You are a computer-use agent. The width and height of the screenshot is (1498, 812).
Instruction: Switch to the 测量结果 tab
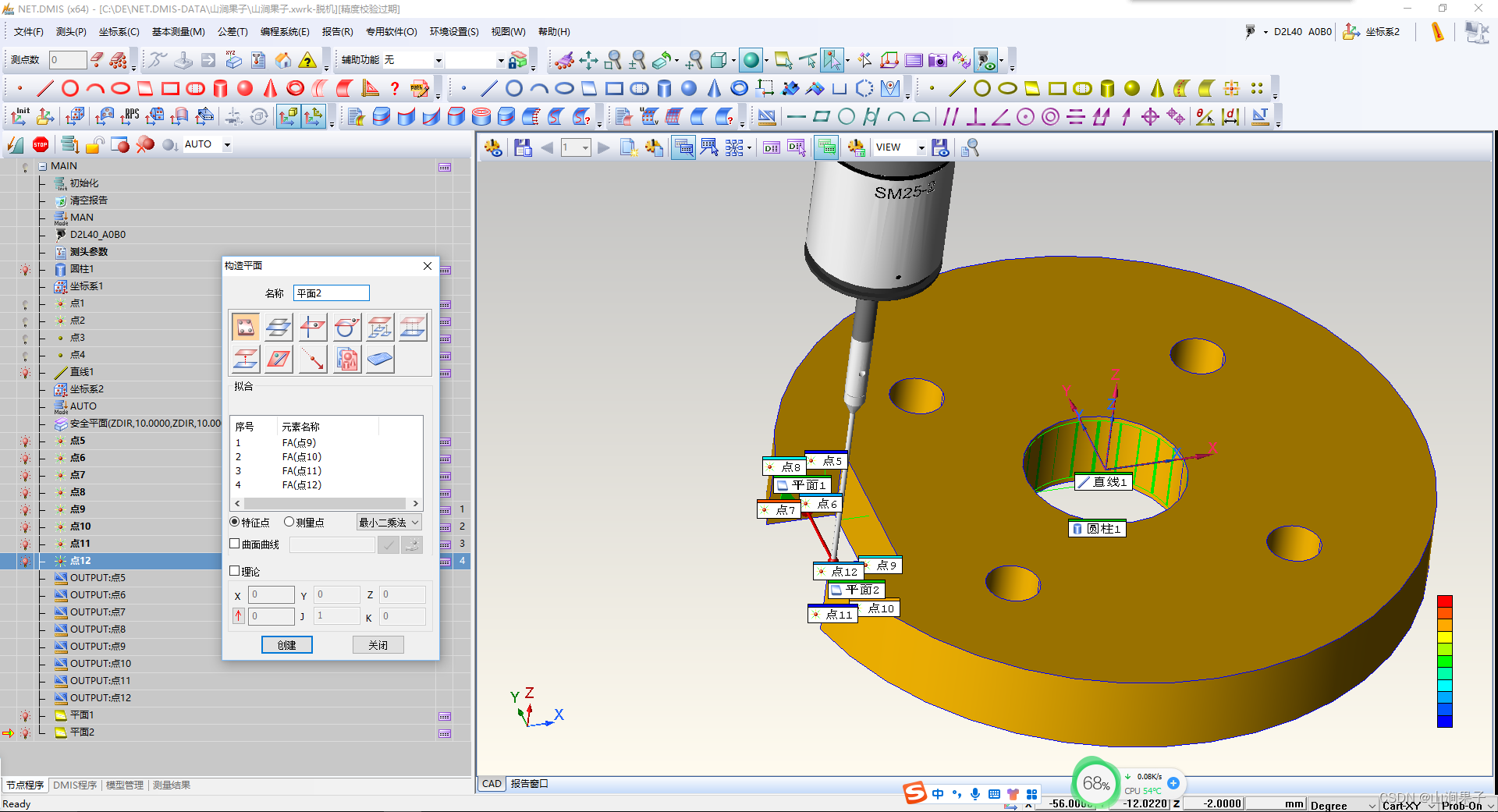click(172, 785)
